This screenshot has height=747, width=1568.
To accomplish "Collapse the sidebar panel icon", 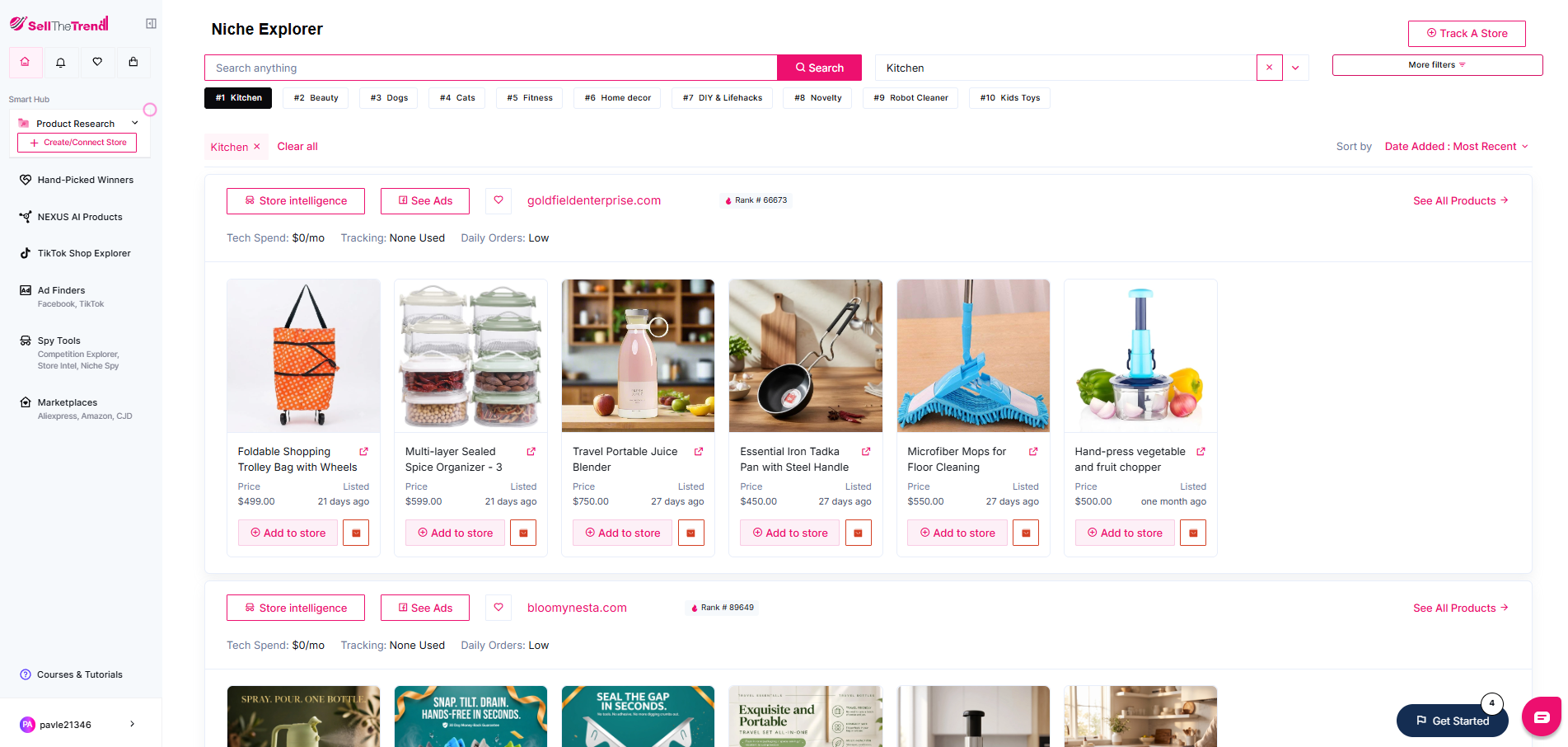I will (x=151, y=24).
